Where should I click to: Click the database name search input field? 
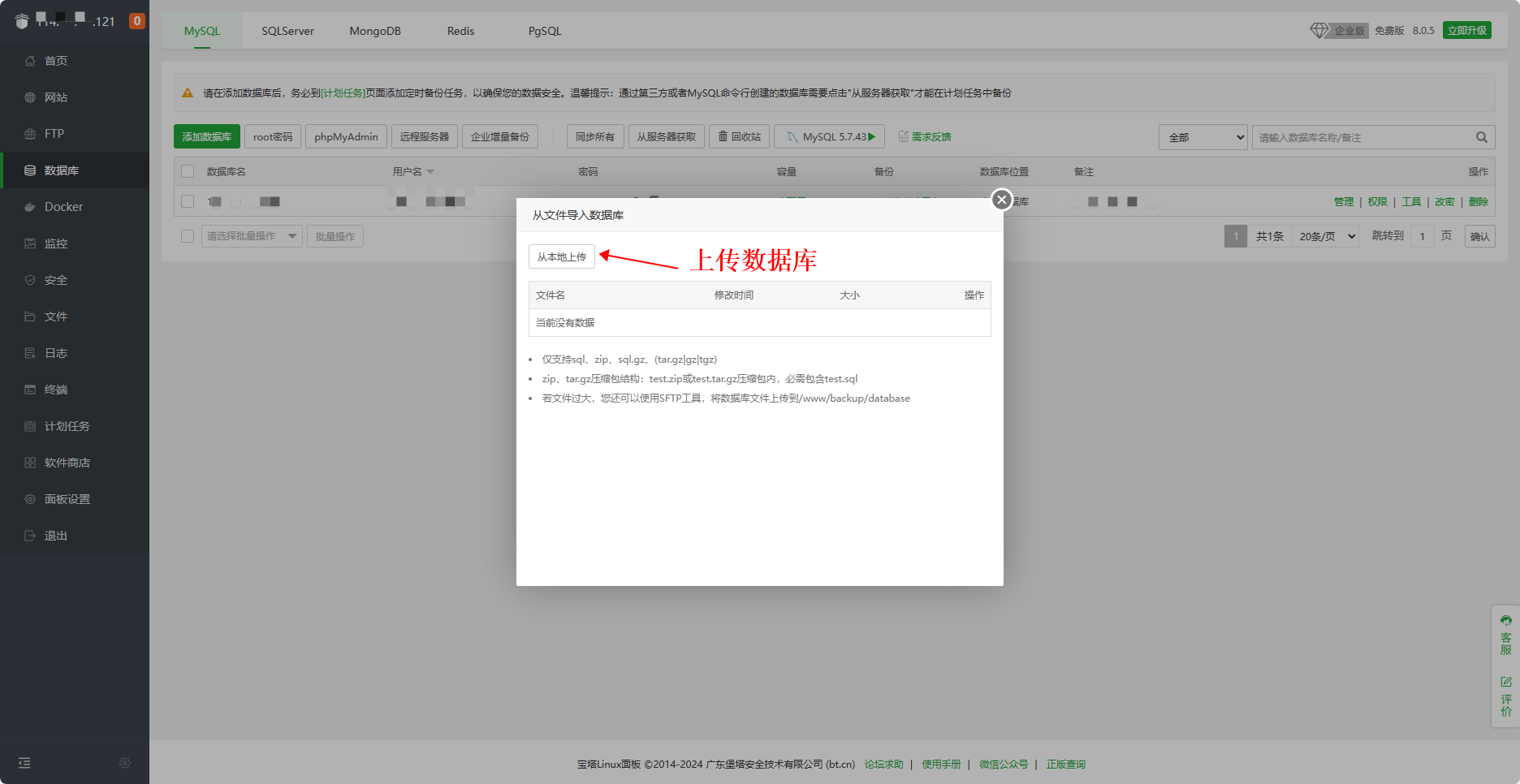[1362, 137]
